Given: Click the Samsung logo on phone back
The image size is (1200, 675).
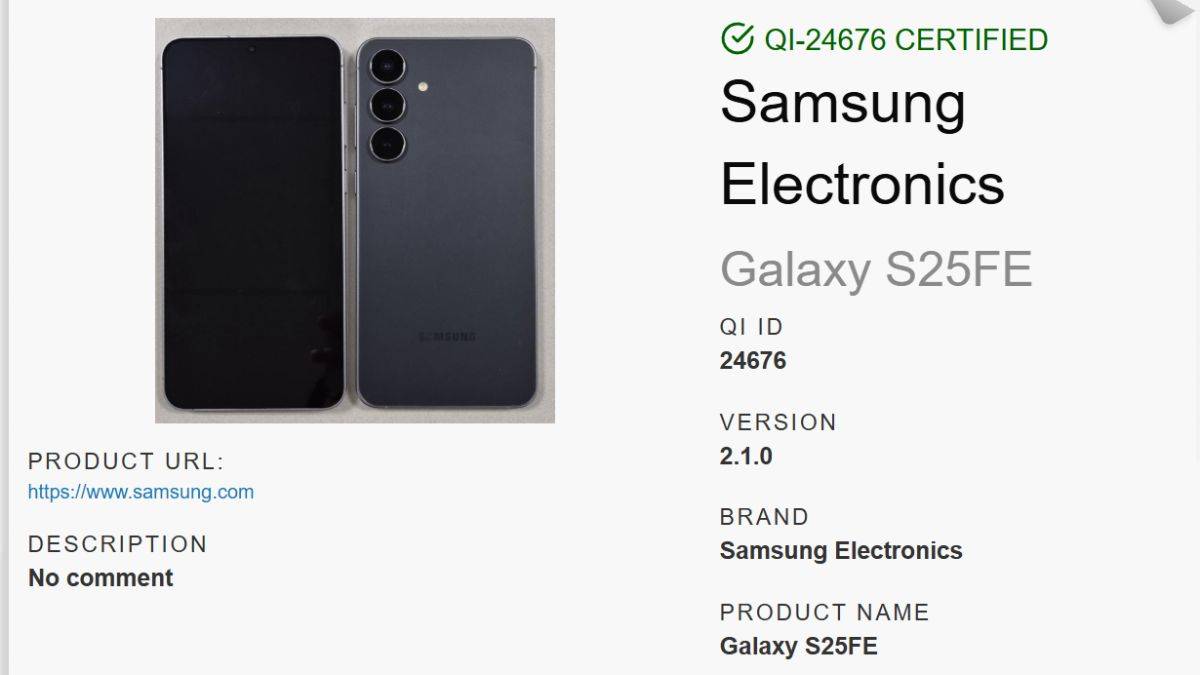Looking at the screenshot, I should tap(447, 336).
